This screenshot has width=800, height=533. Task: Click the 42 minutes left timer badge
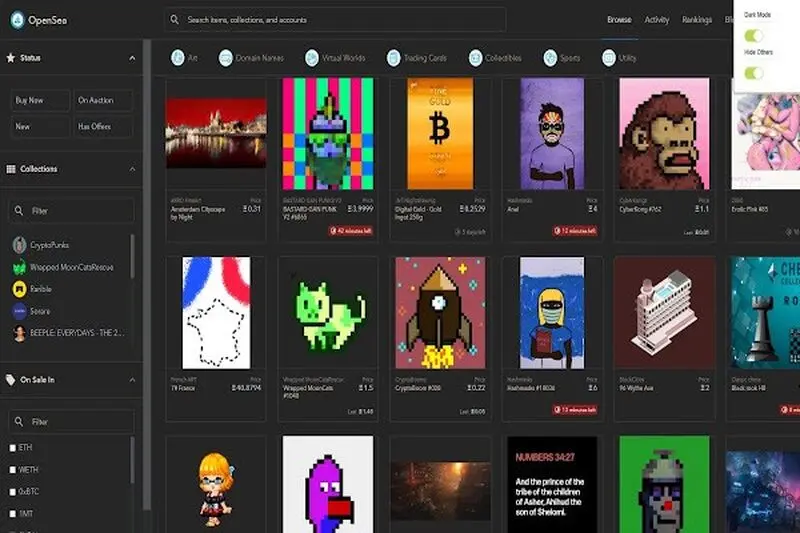click(x=351, y=231)
